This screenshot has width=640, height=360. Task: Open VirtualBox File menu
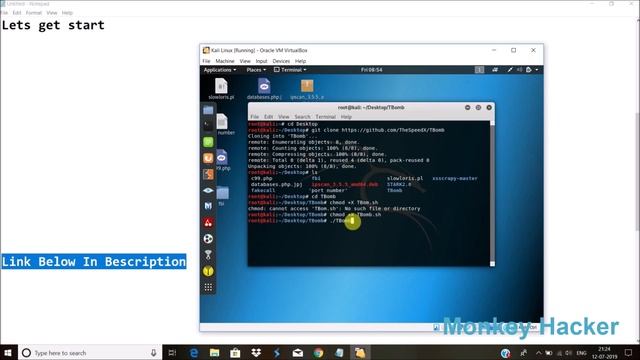[x=207, y=61]
